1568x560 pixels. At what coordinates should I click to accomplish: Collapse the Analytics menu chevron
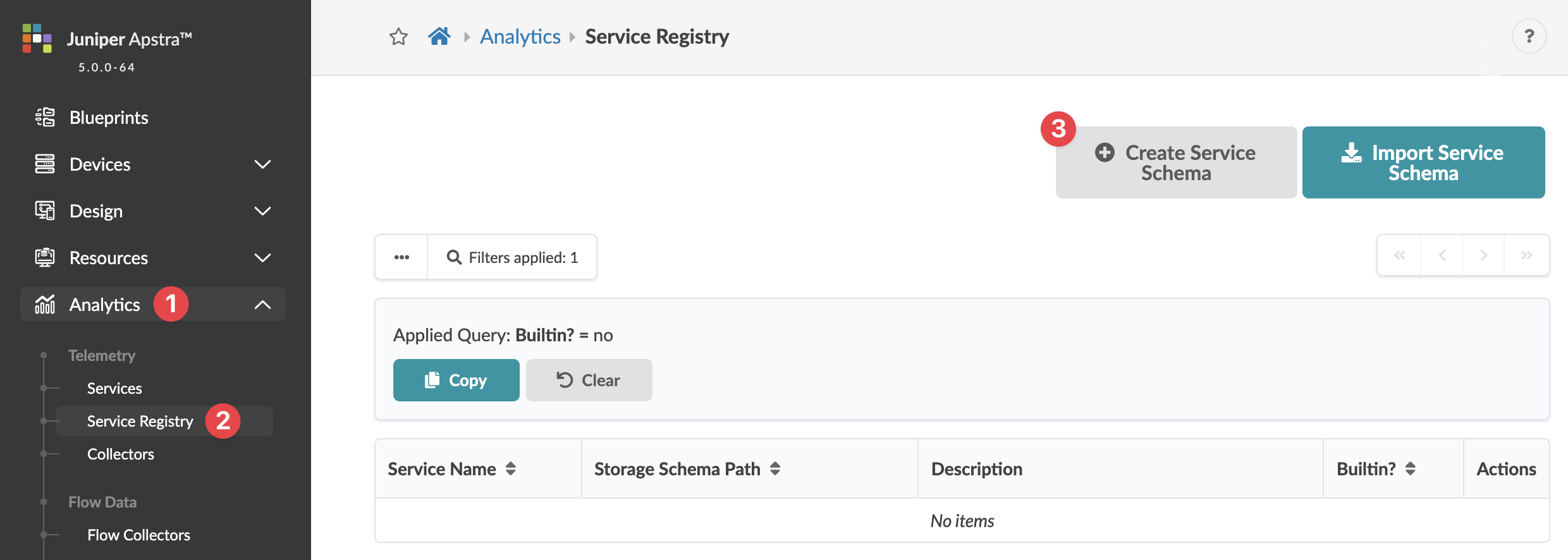[x=262, y=305]
